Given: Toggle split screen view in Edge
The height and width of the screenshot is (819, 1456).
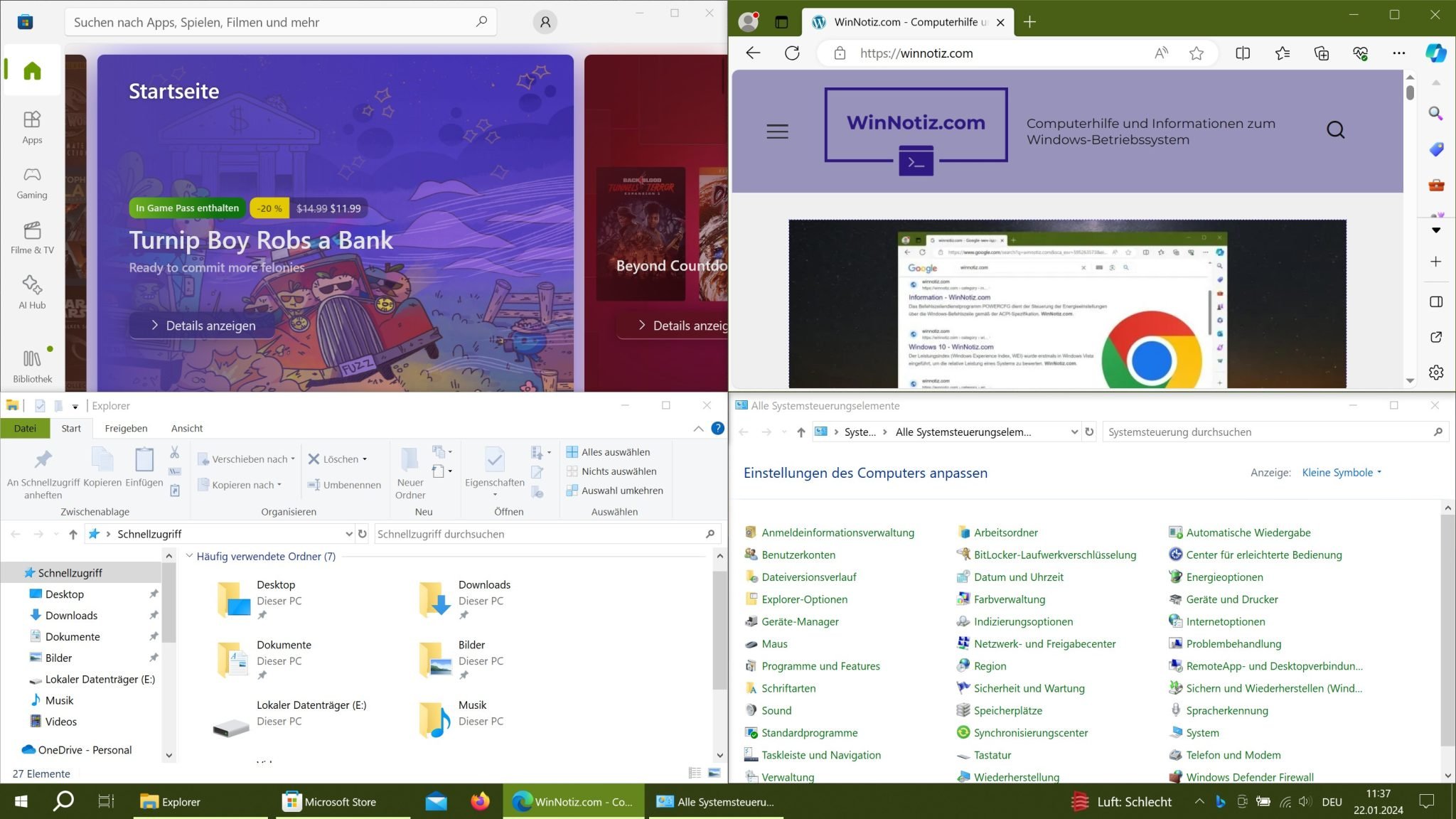Looking at the screenshot, I should (1243, 53).
